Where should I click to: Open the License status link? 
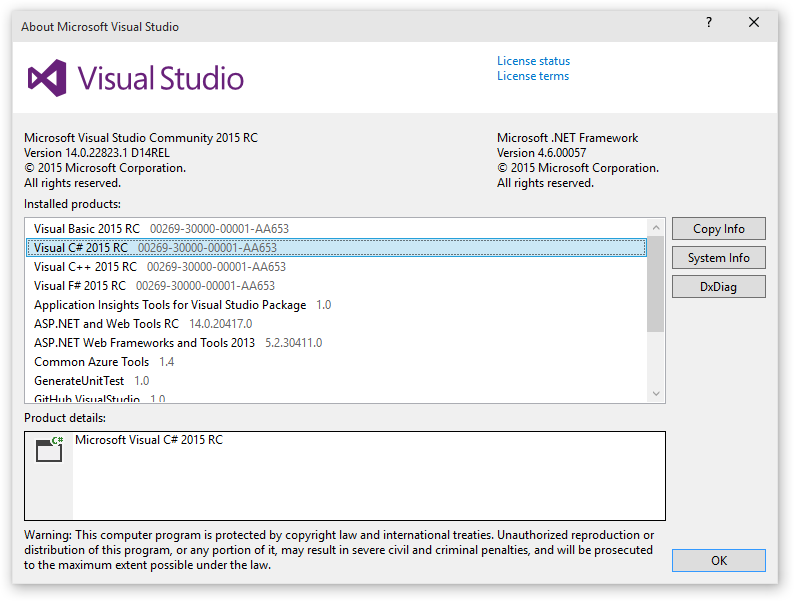(x=533, y=61)
